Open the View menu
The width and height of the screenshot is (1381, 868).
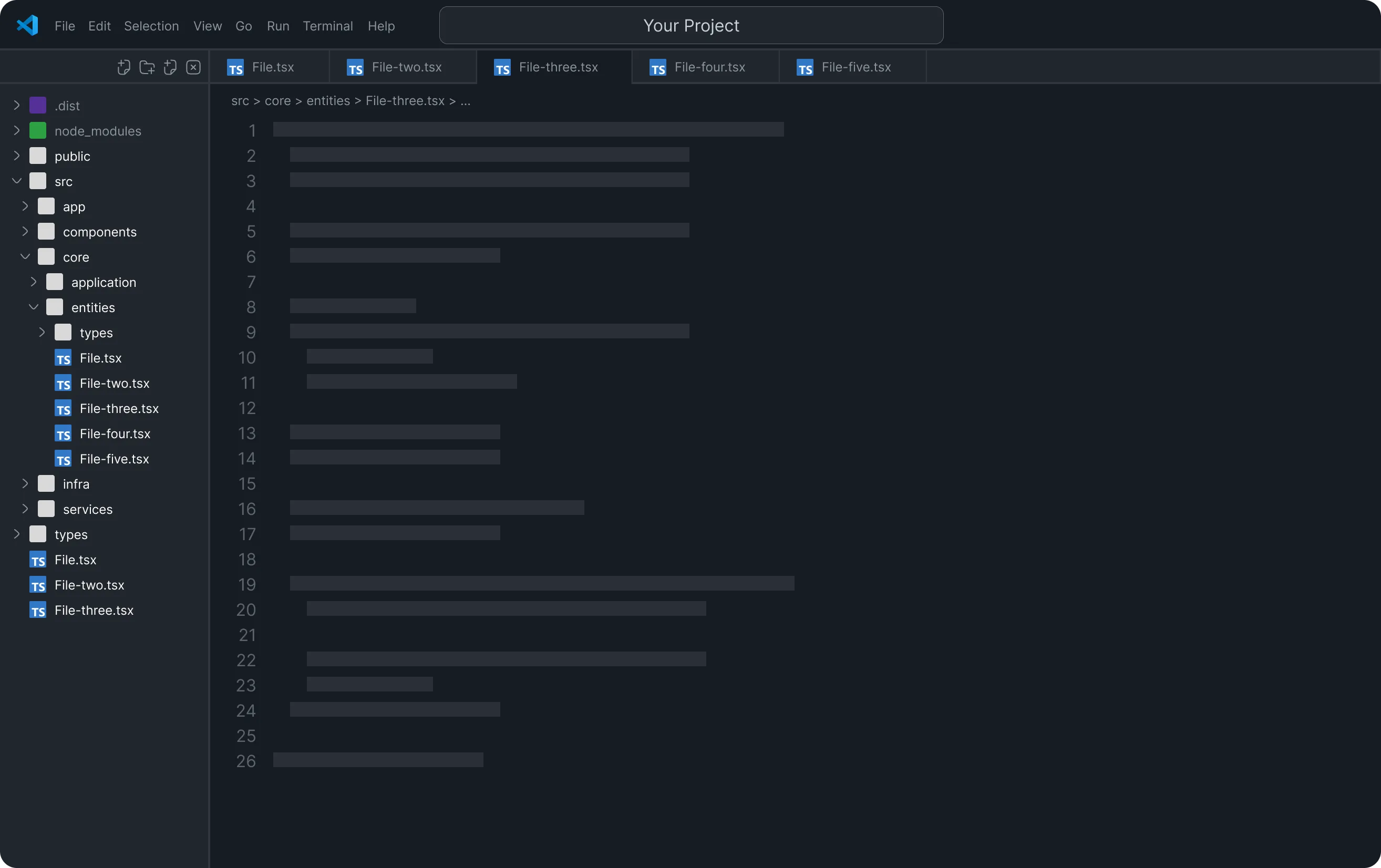coord(208,26)
